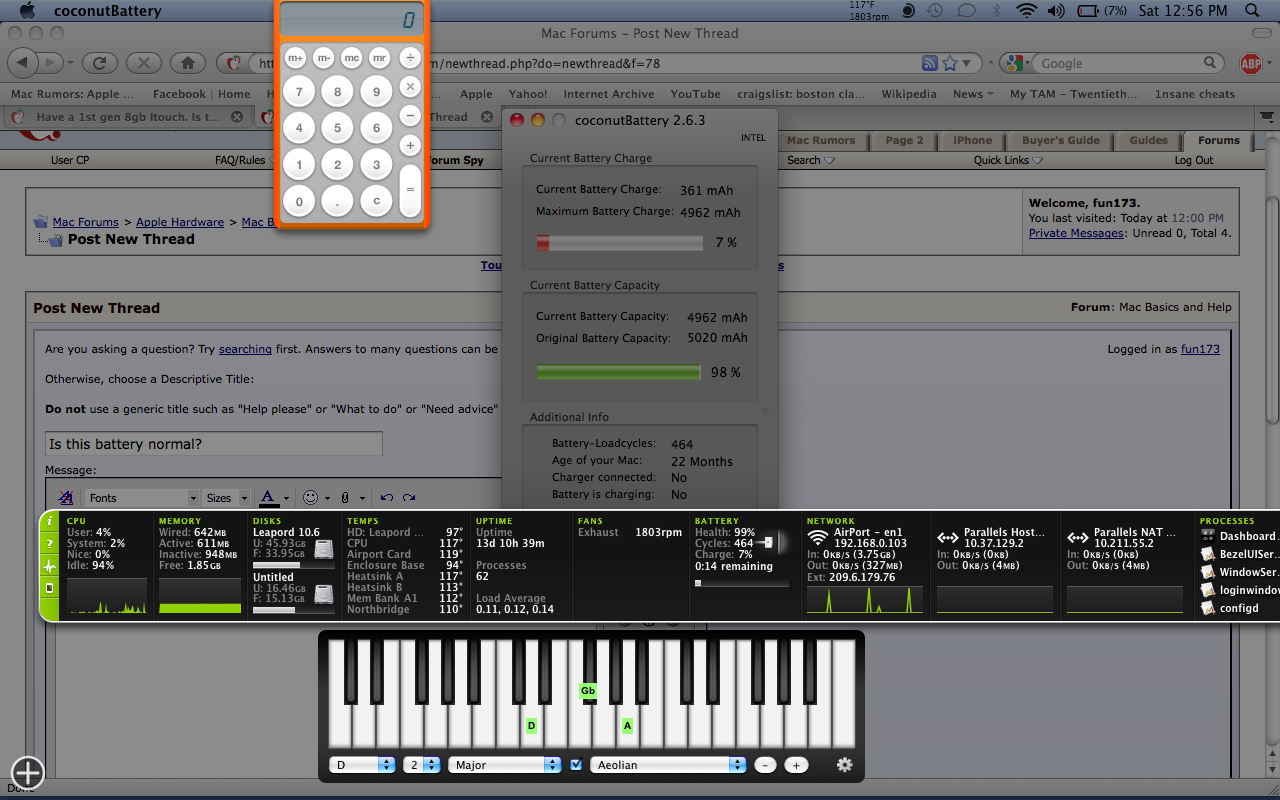Viewport: 1280px width, 800px height.
Task: Click the remove text formatting icon
Action: coord(66,497)
